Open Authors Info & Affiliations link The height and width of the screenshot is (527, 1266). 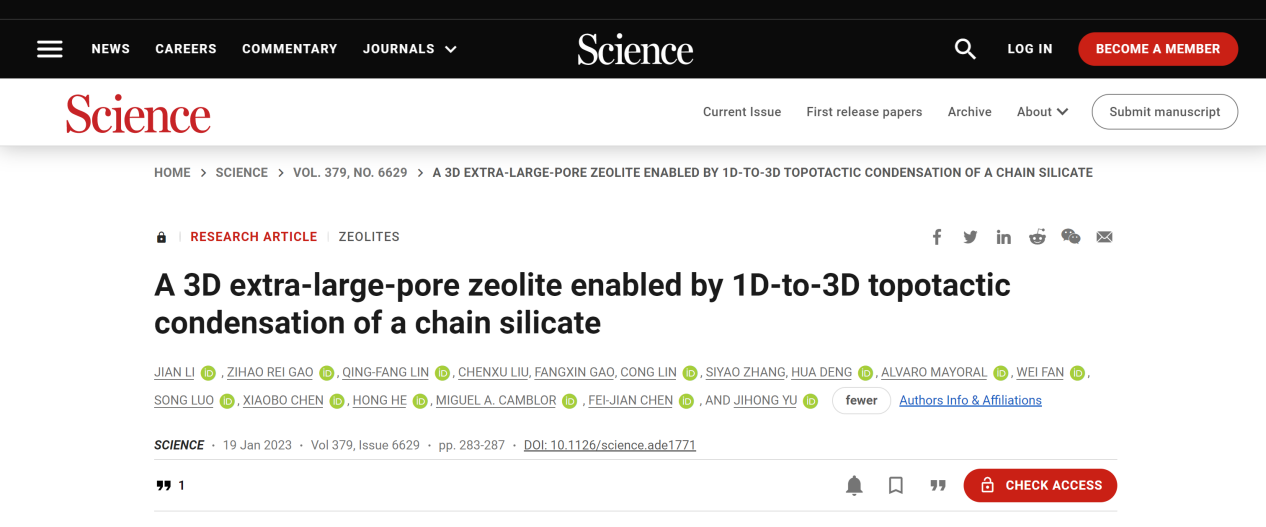pyautogui.click(x=970, y=400)
